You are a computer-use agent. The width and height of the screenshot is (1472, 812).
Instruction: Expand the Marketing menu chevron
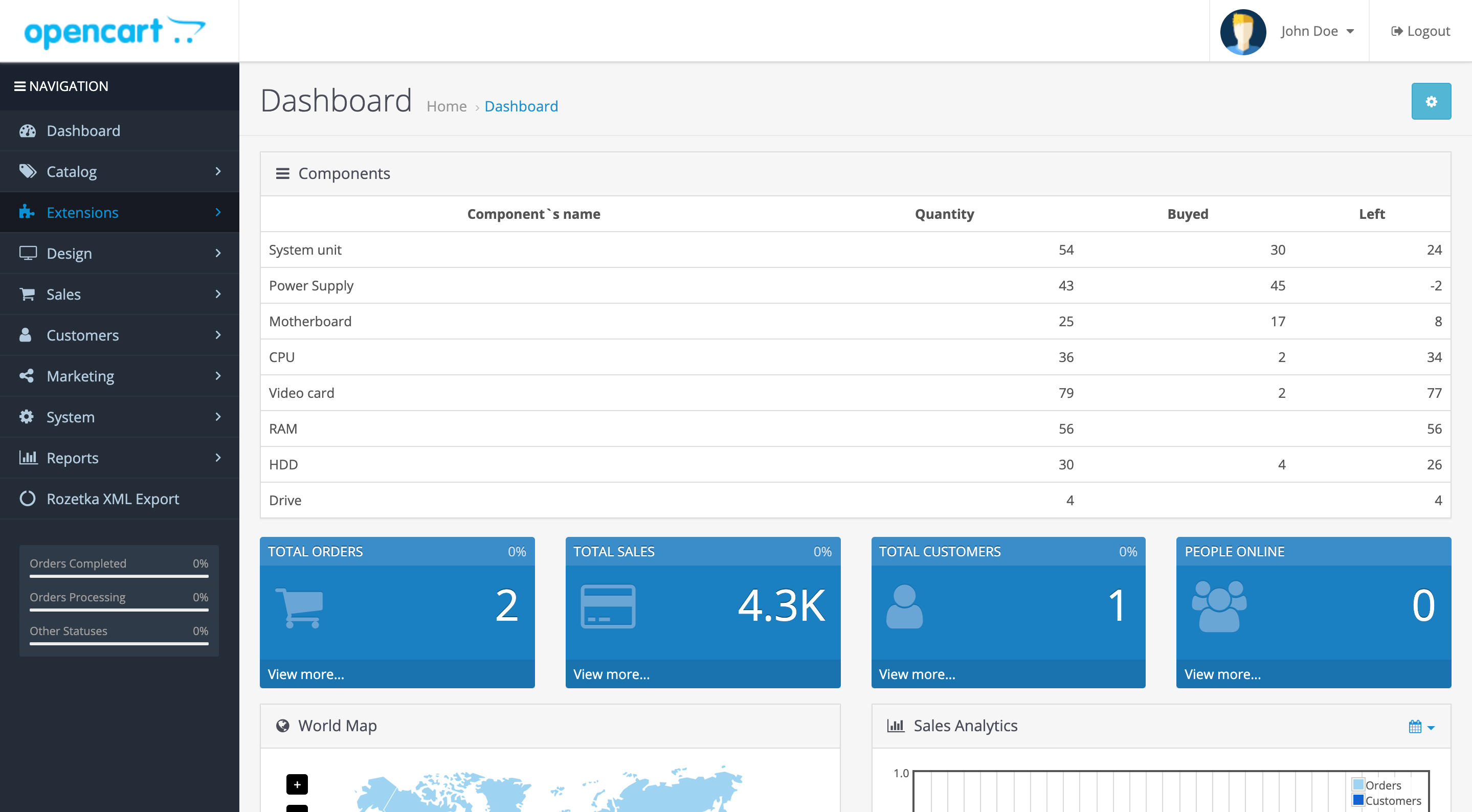218,376
